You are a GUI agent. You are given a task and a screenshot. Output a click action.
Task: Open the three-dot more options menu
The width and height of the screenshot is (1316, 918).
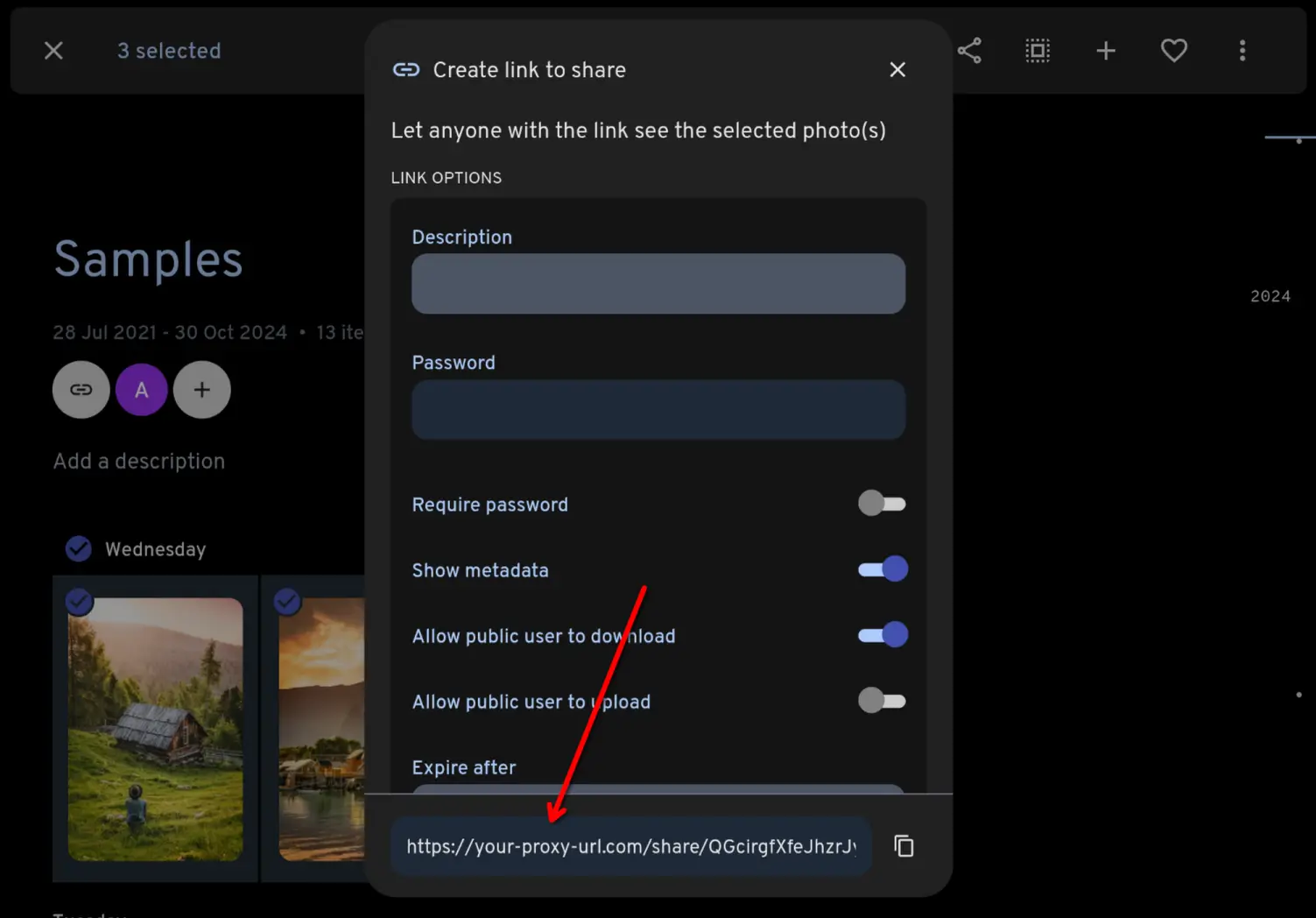pyautogui.click(x=1242, y=51)
